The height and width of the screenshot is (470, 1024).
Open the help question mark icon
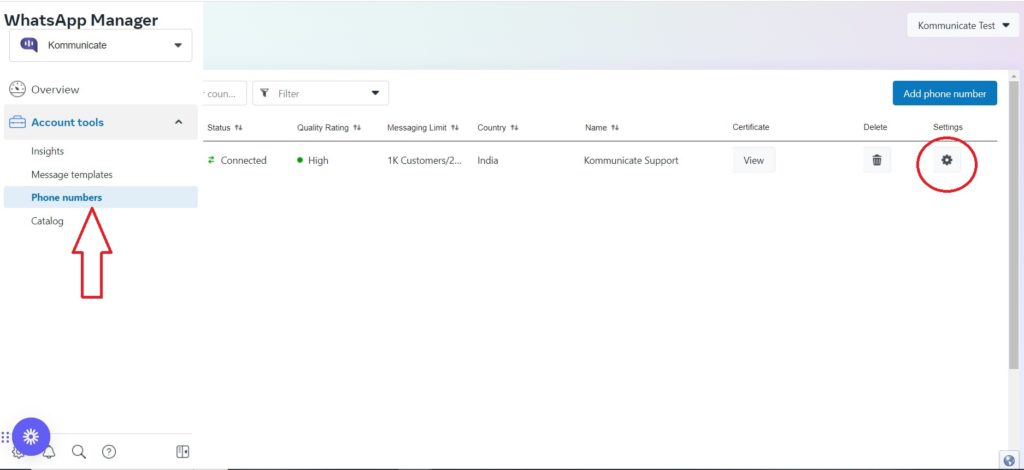[109, 452]
